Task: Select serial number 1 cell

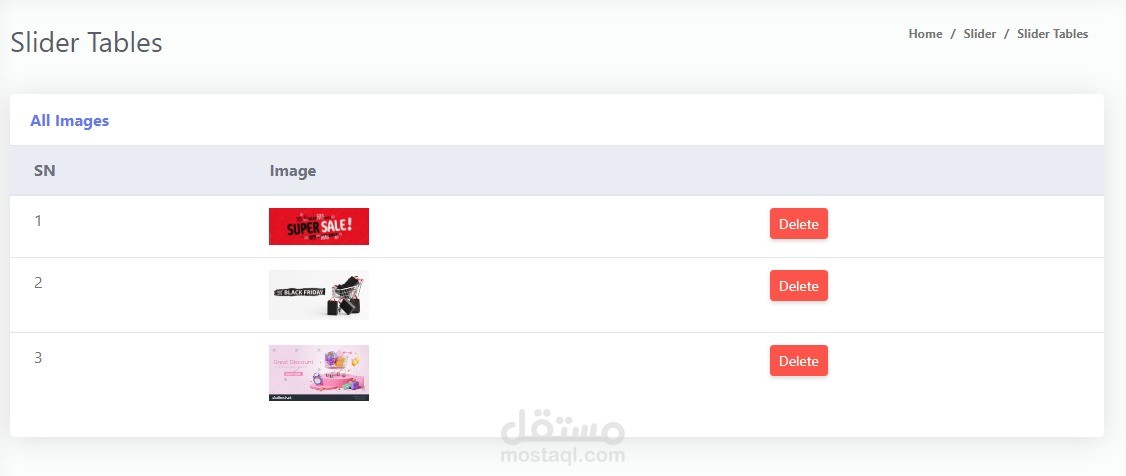Action: pyautogui.click(x=38, y=220)
